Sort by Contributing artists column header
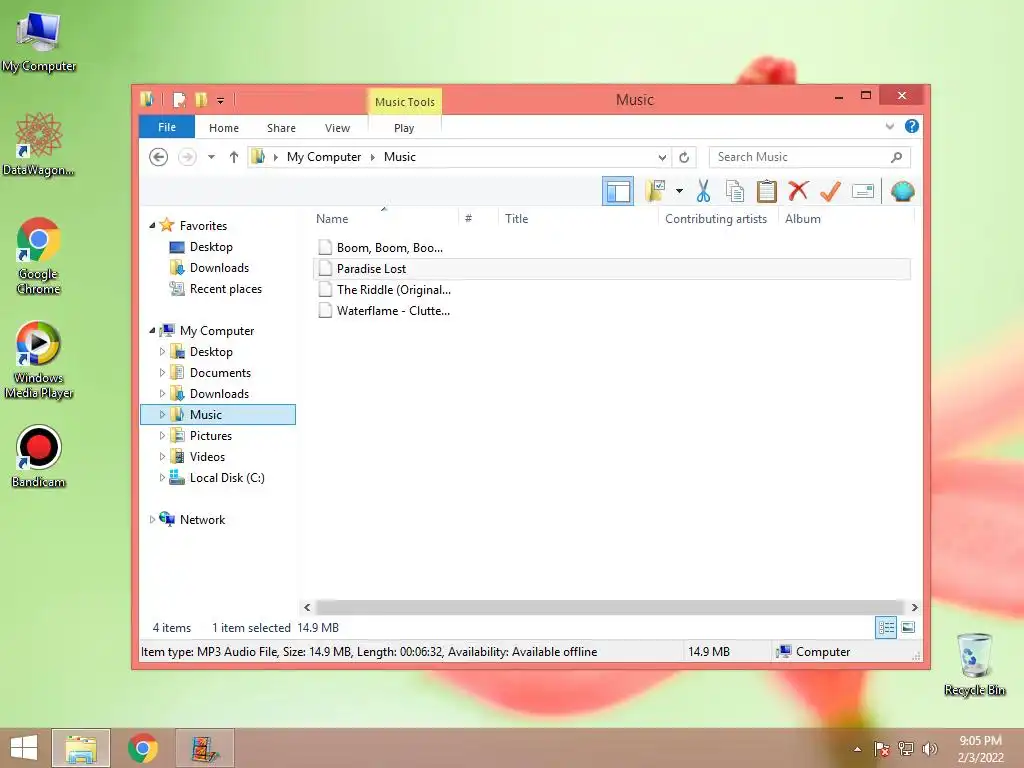This screenshot has height=768, width=1024. [x=716, y=219]
